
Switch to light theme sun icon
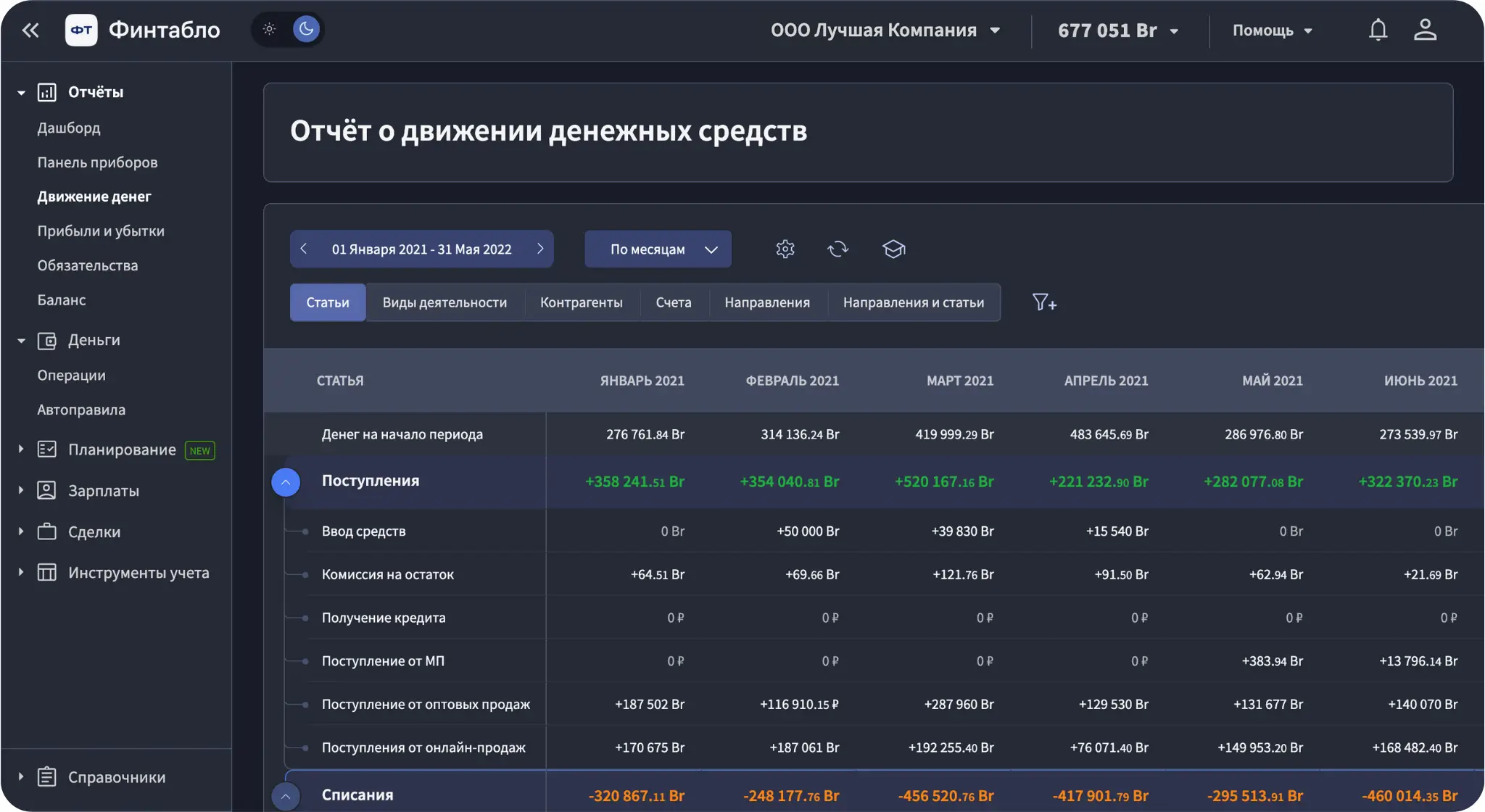[x=269, y=29]
